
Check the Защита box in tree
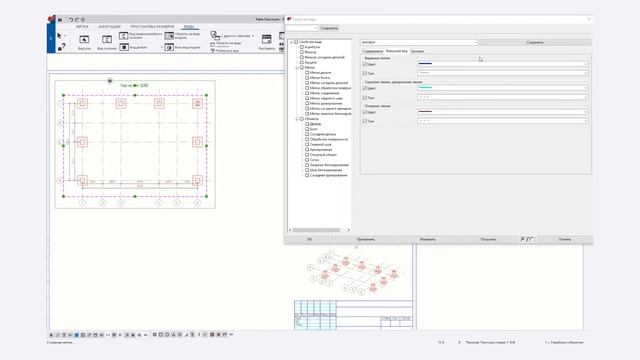pyautogui.click(x=302, y=62)
